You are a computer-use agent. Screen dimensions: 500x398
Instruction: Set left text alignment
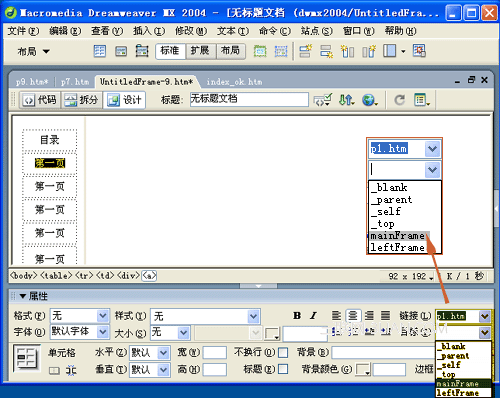click(336, 315)
